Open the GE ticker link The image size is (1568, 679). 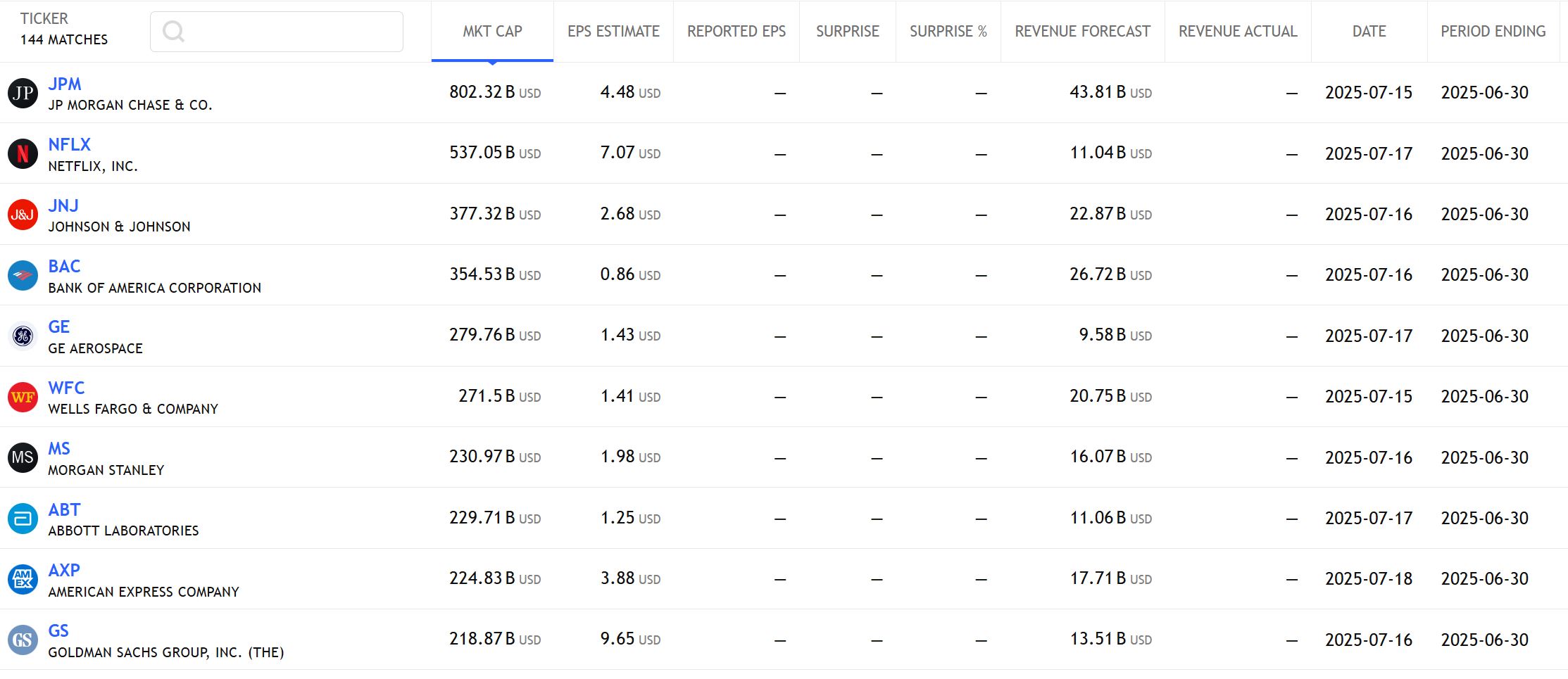[x=59, y=326]
